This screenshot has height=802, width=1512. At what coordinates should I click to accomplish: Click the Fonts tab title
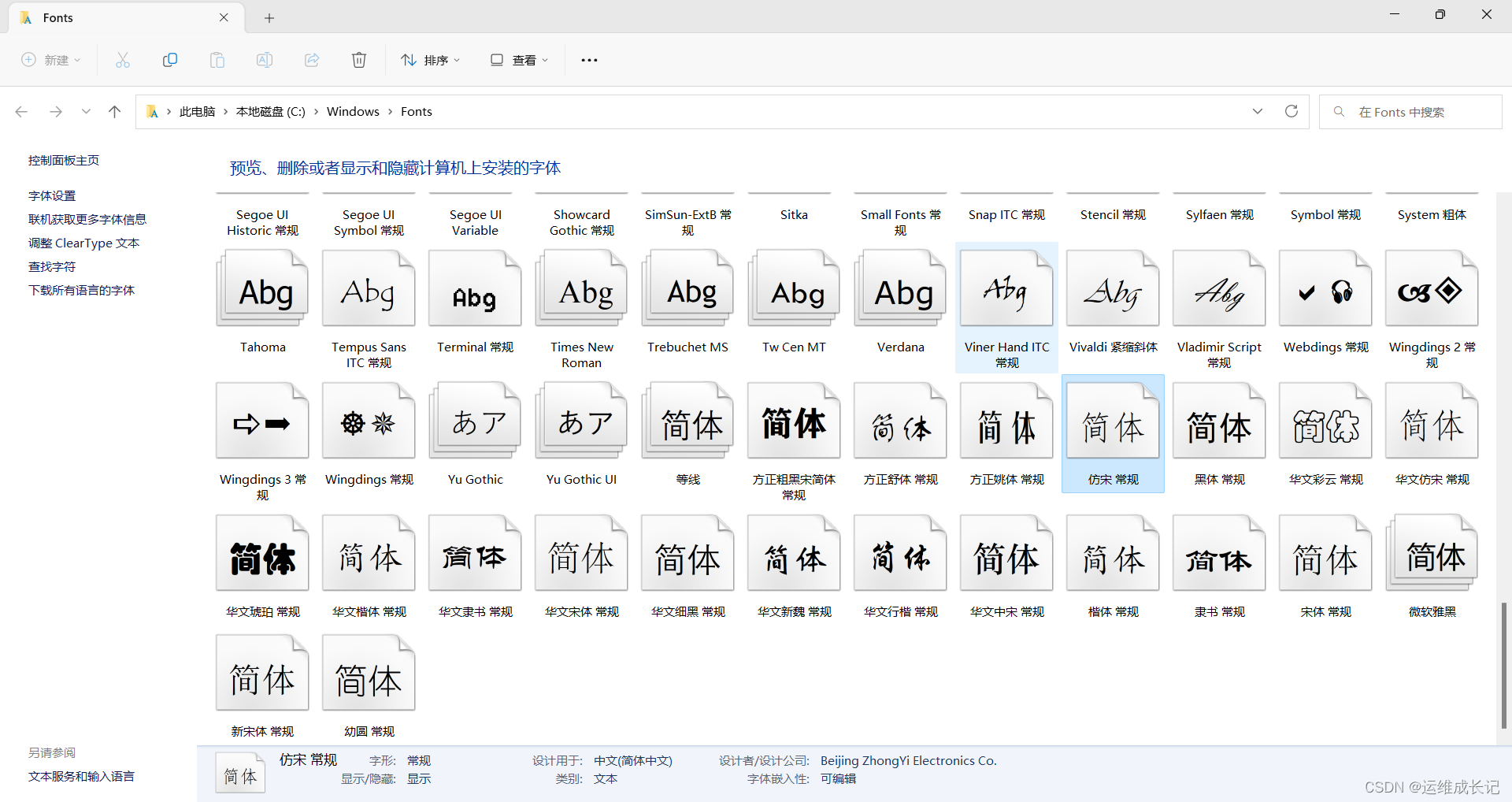pos(58,17)
